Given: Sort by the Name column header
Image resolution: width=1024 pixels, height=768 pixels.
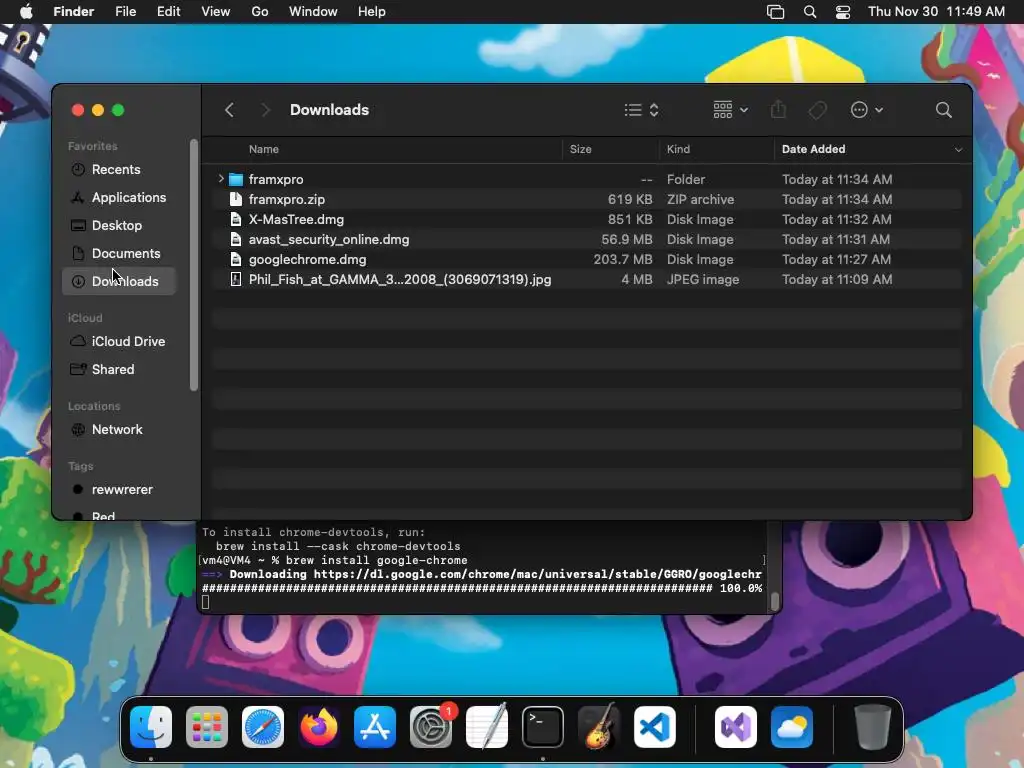Looking at the screenshot, I should [x=264, y=150].
